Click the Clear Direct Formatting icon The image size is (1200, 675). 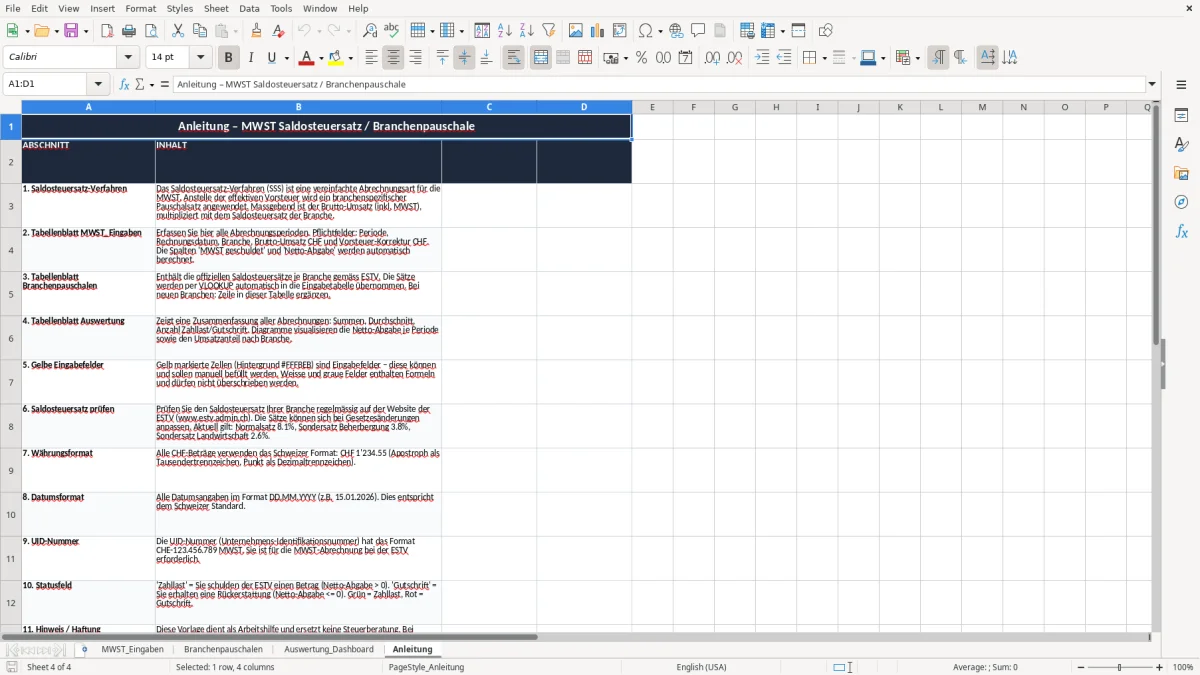[x=278, y=31]
